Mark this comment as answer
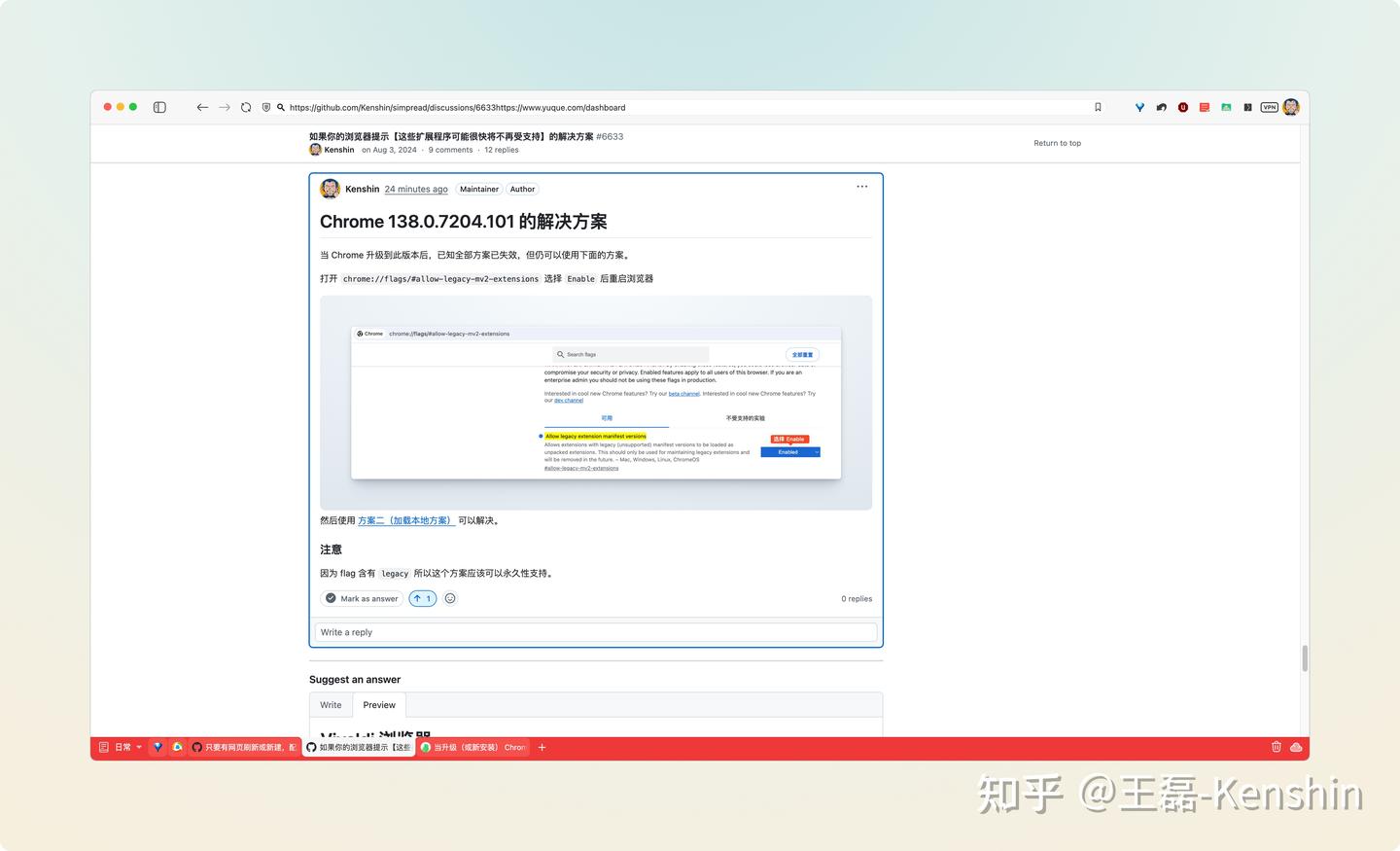The image size is (1400, 851). [362, 598]
